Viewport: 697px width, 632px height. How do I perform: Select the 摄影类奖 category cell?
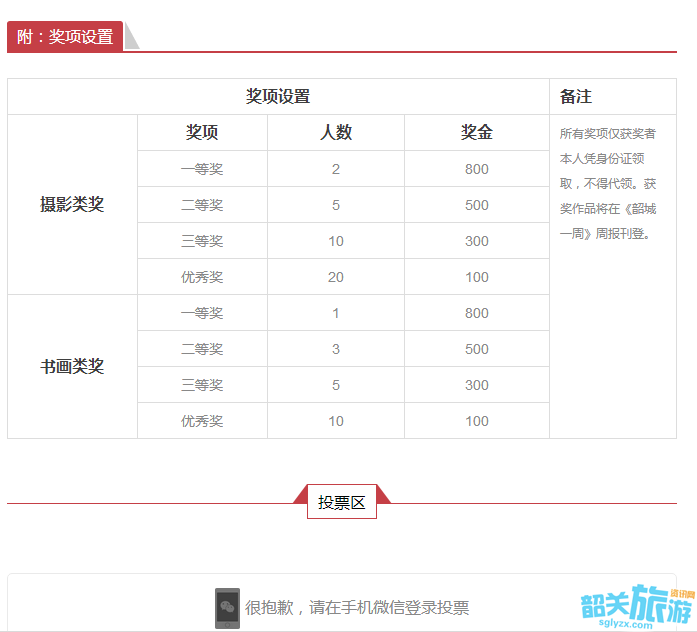tap(72, 204)
